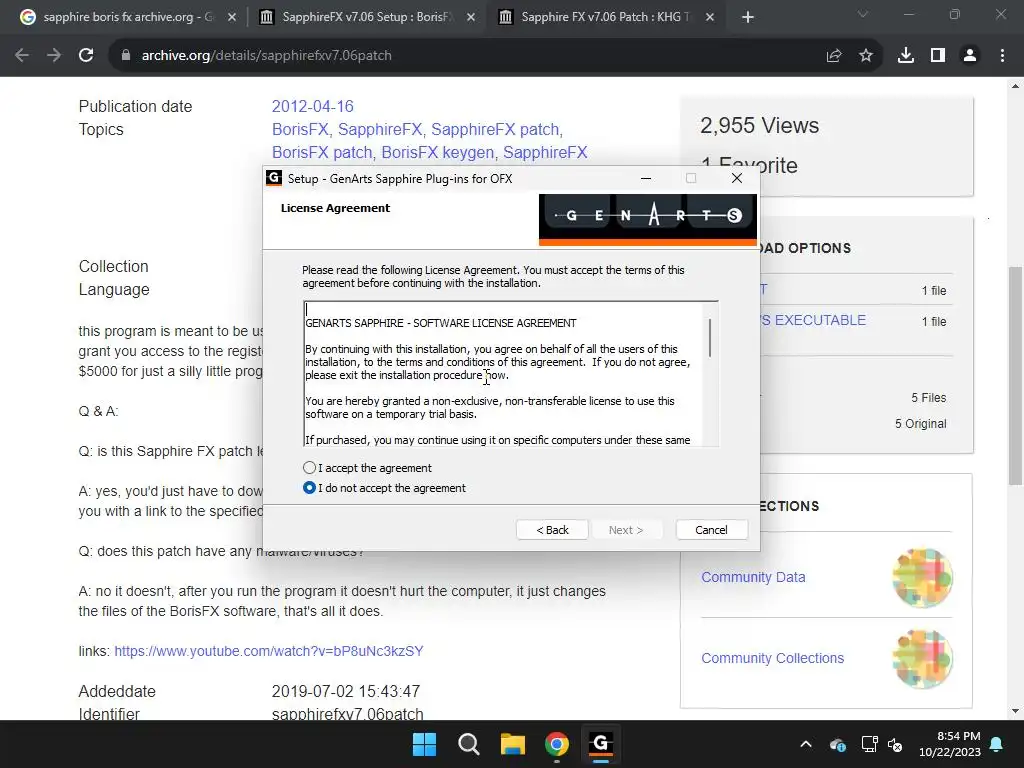Click the GenArts logo banner in setup
Image resolution: width=1024 pixels, height=768 pixels.
(647, 219)
